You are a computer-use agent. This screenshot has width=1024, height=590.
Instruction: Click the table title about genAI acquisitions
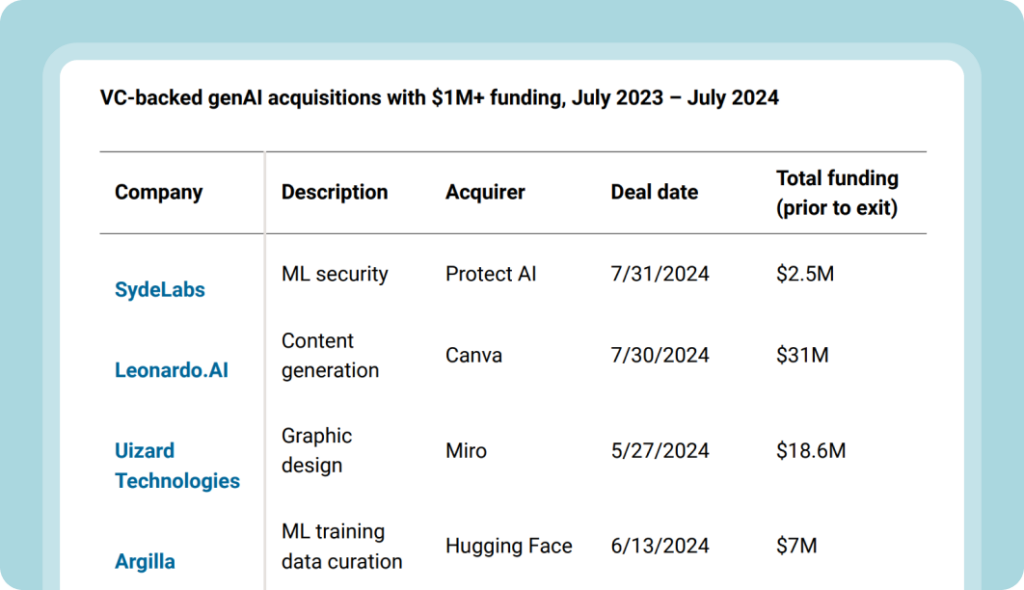coord(439,98)
